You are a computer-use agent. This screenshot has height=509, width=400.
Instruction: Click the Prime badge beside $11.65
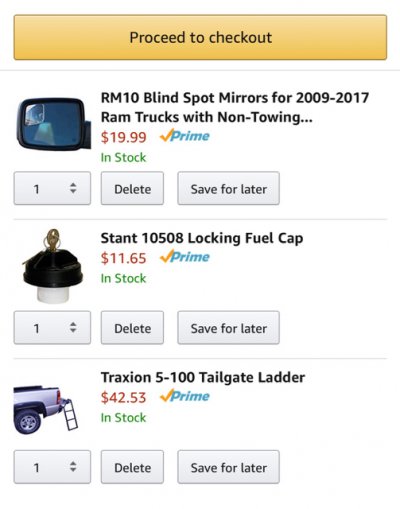click(x=185, y=257)
